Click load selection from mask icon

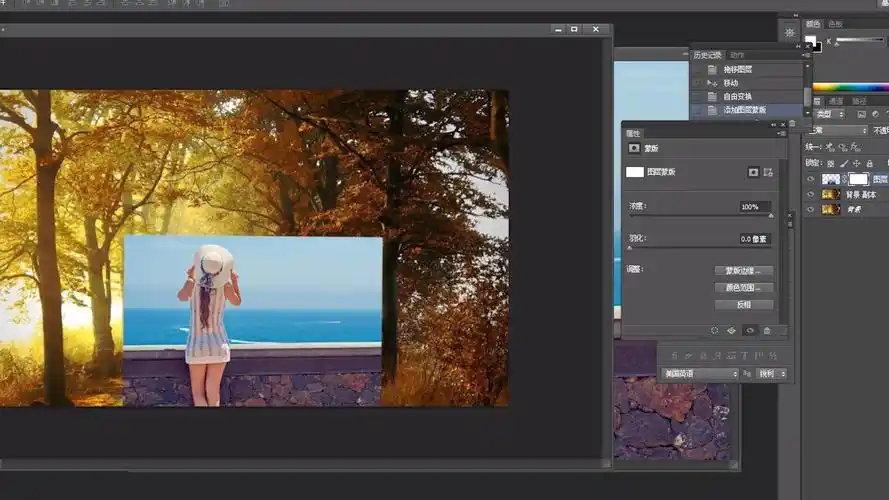click(715, 330)
